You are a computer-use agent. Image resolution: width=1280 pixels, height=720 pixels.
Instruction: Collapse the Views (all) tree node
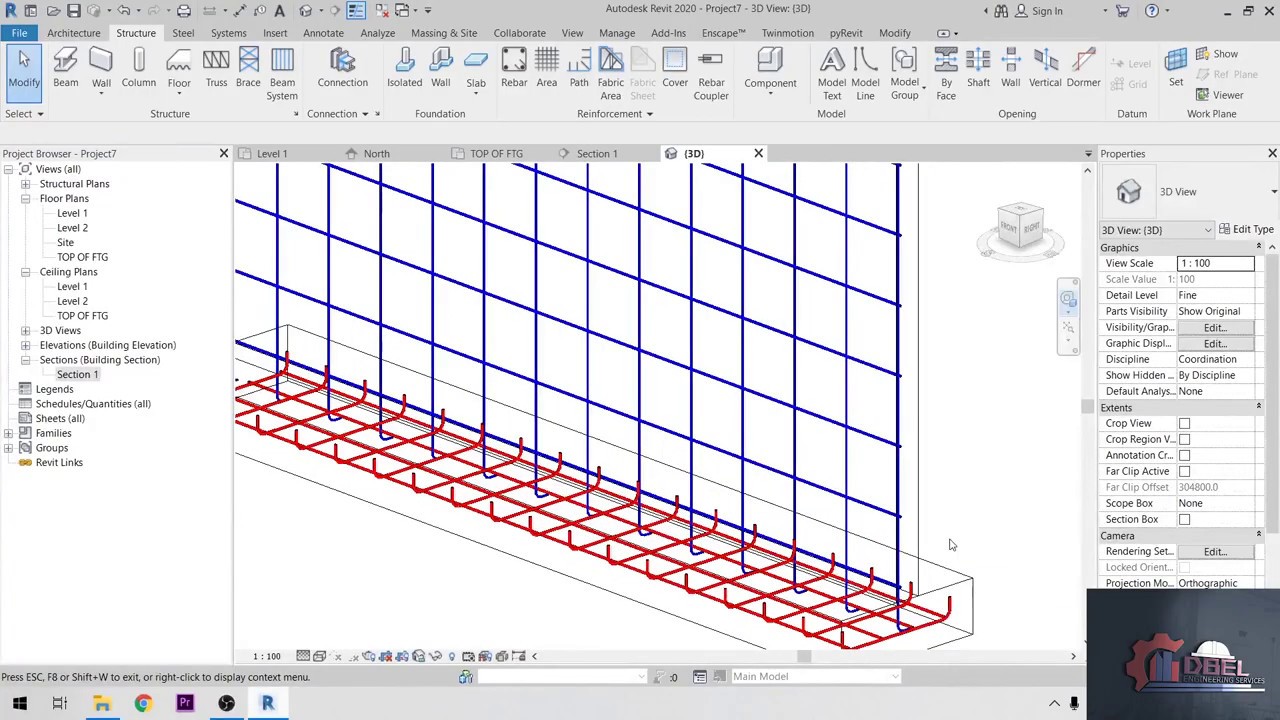9,169
